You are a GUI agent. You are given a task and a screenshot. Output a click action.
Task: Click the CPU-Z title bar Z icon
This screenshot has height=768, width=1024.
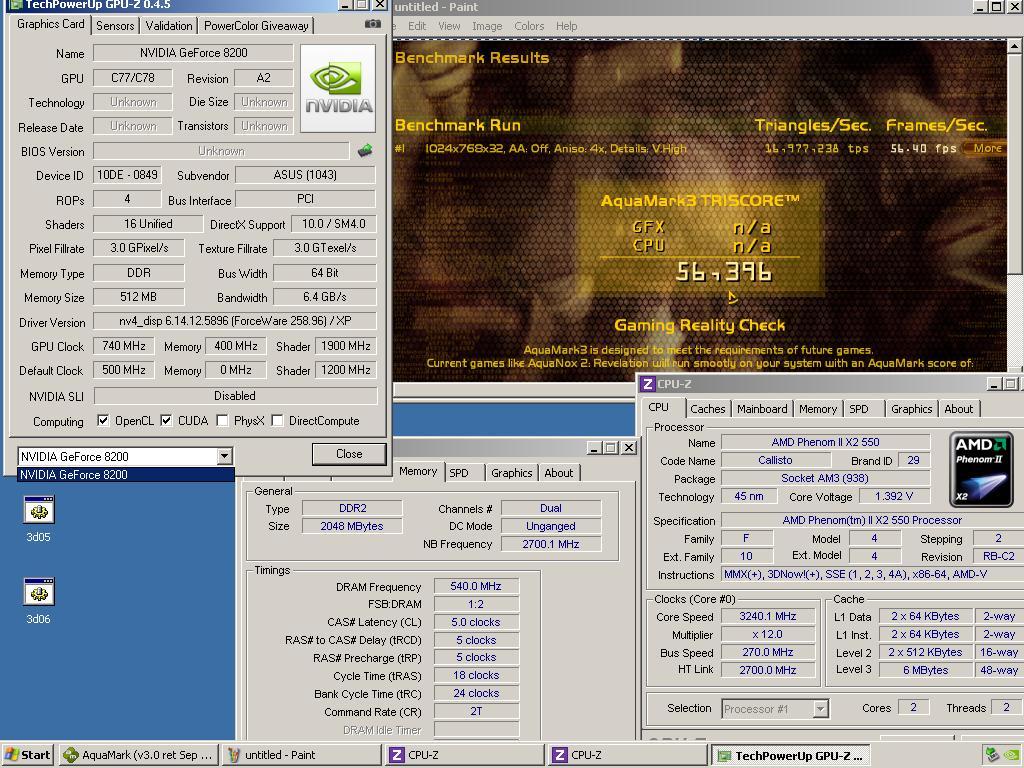point(647,384)
